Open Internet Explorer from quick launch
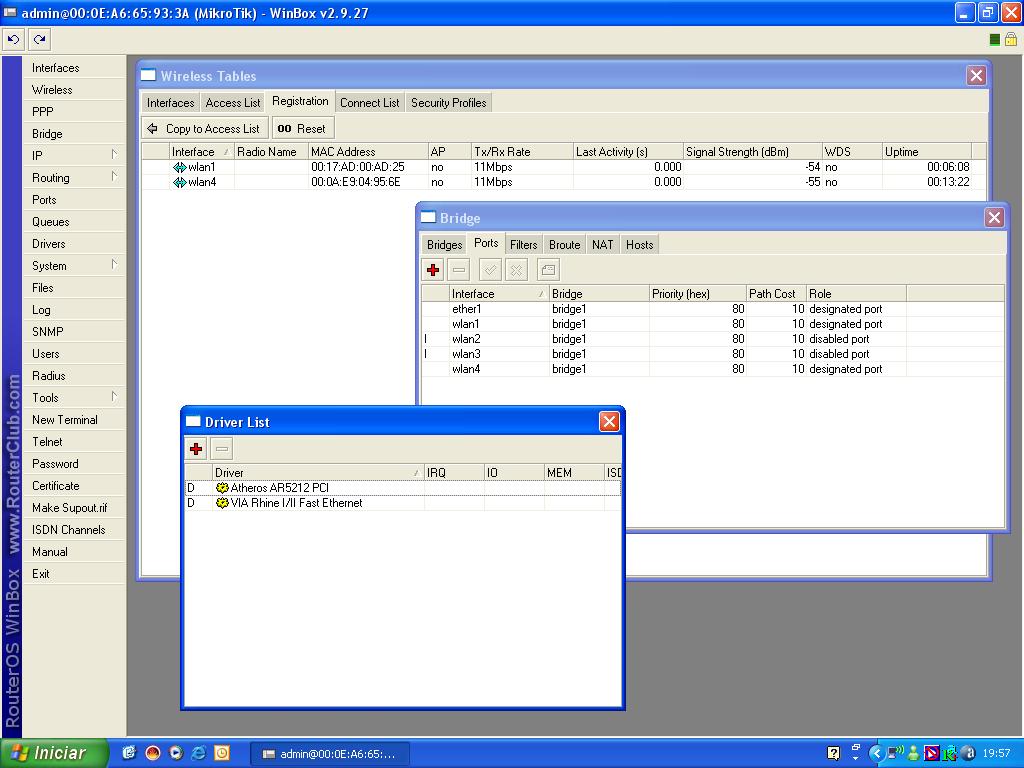The width and height of the screenshot is (1024, 768). 199,753
